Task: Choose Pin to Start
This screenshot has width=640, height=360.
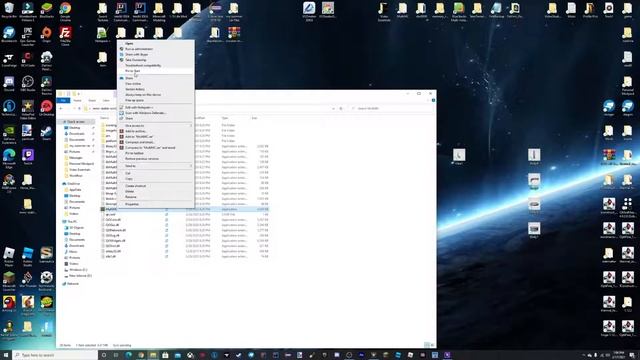Action: (155, 71)
